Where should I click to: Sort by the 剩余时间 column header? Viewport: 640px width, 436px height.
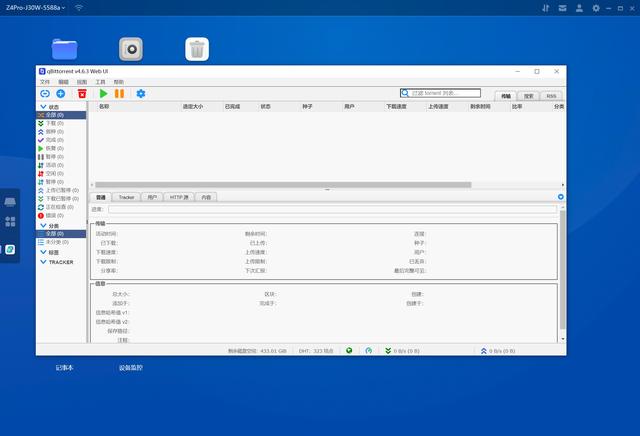click(480, 107)
